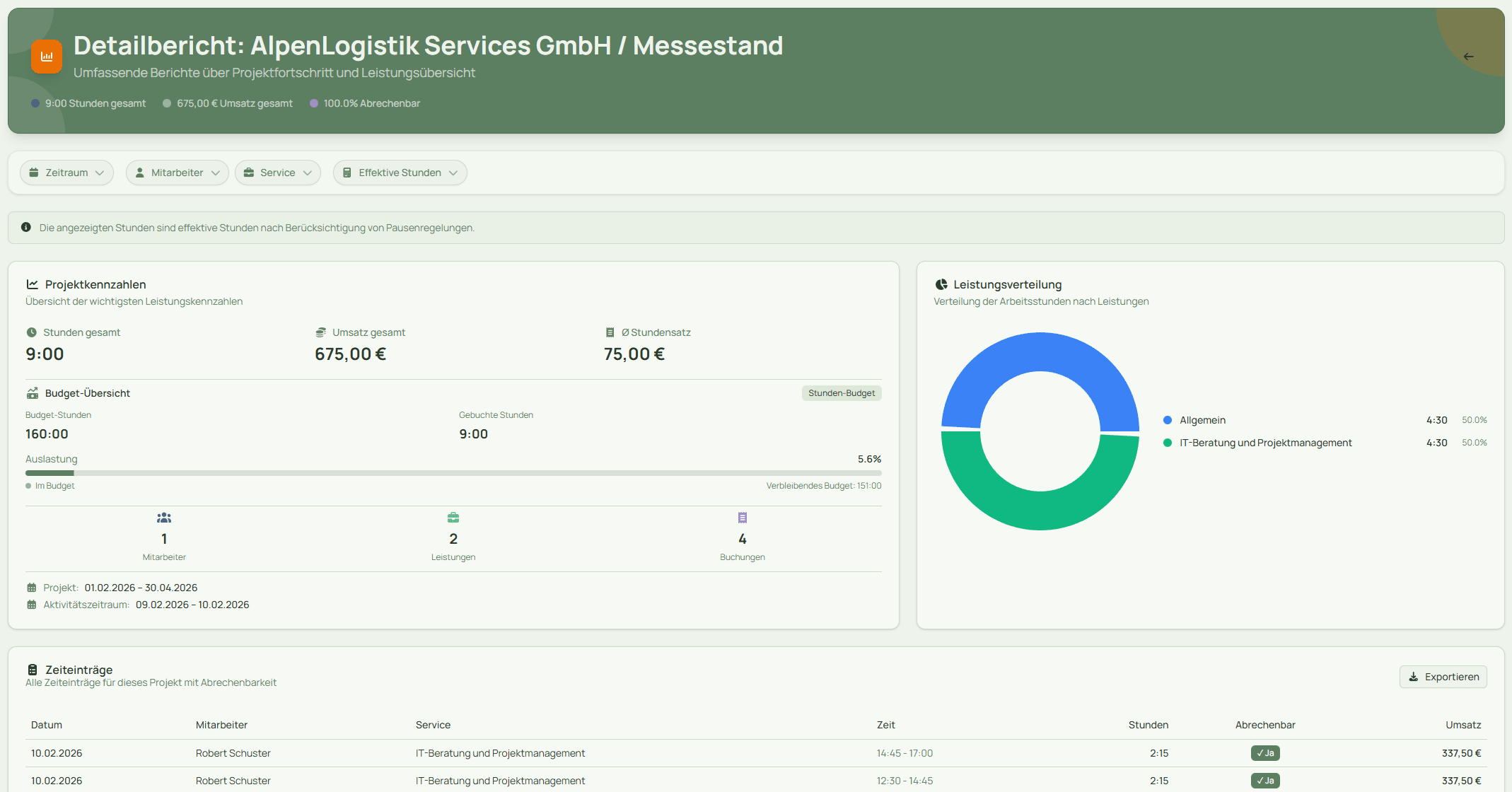Click the Mitarbeiter column header in the table
Screen dimensions: 1512x792
pos(221,725)
